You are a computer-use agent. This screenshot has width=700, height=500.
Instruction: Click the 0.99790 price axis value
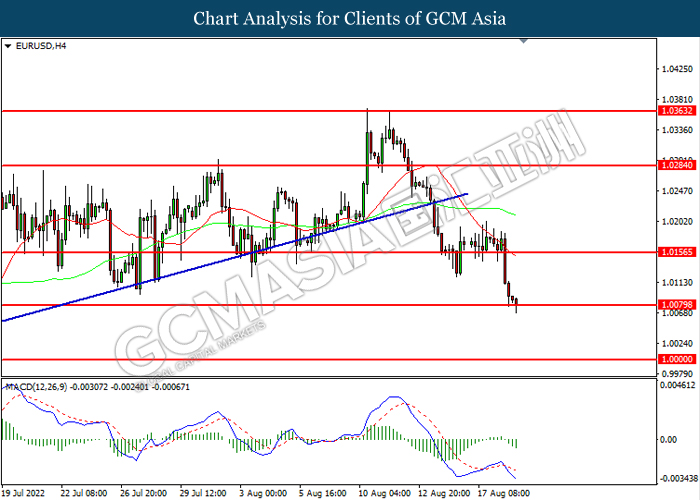pyautogui.click(x=677, y=373)
